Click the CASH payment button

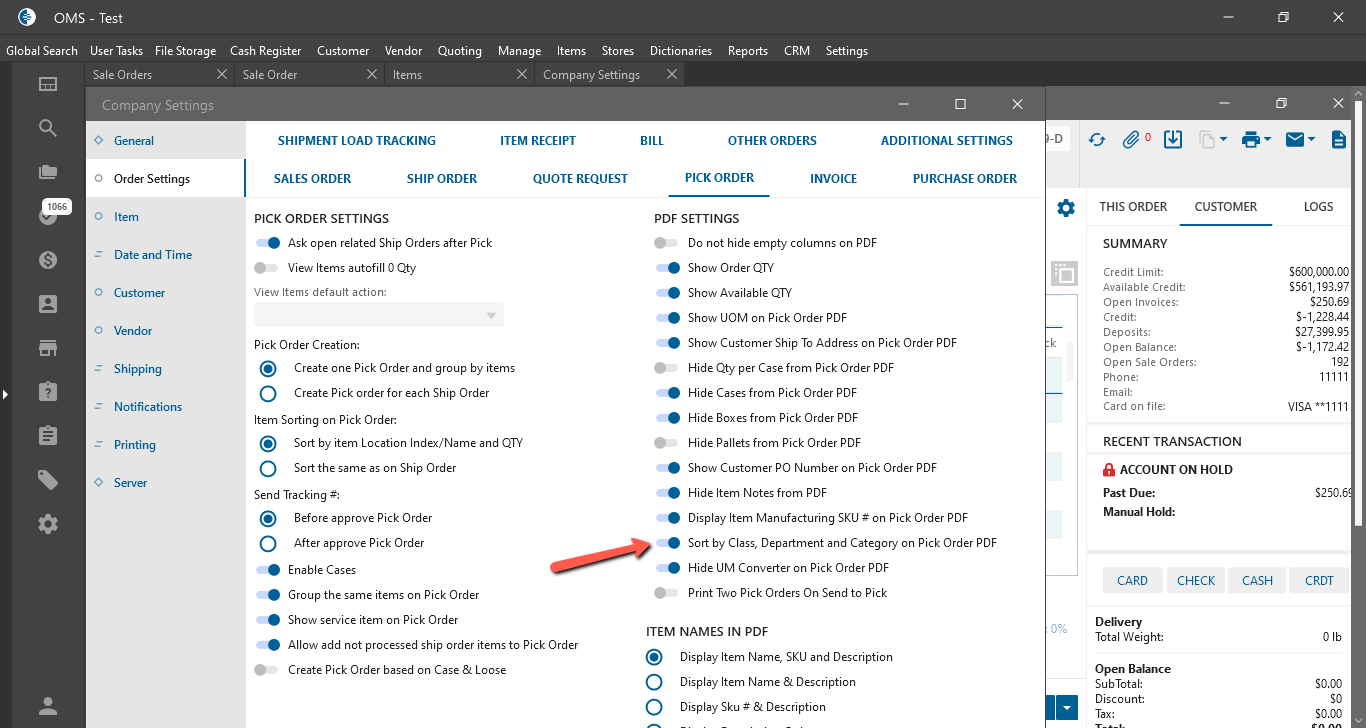pyautogui.click(x=1257, y=580)
